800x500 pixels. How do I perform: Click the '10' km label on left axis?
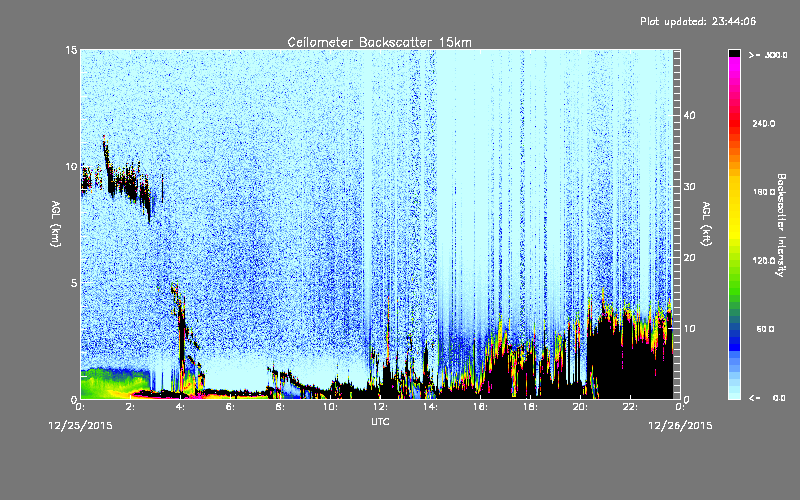[x=71, y=166]
